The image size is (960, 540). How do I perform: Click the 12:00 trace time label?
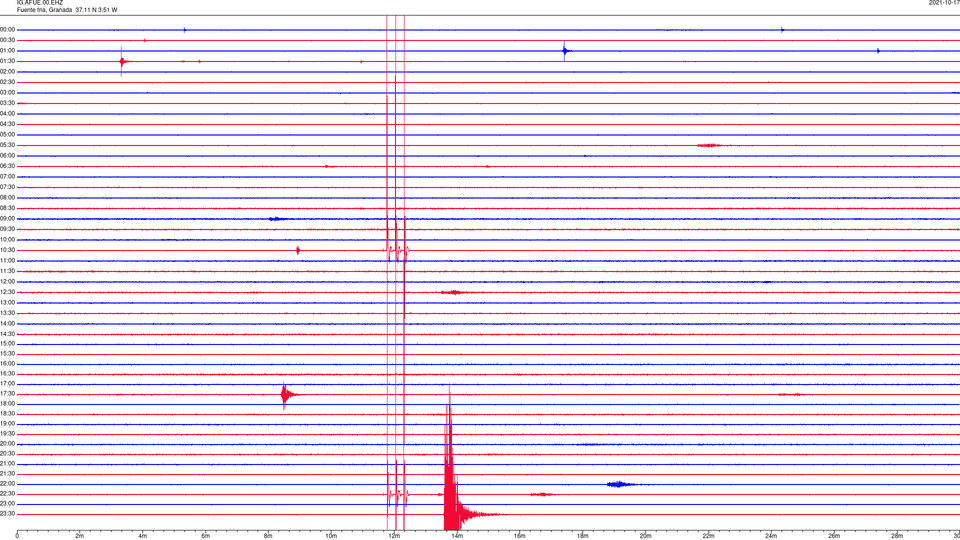[7, 282]
